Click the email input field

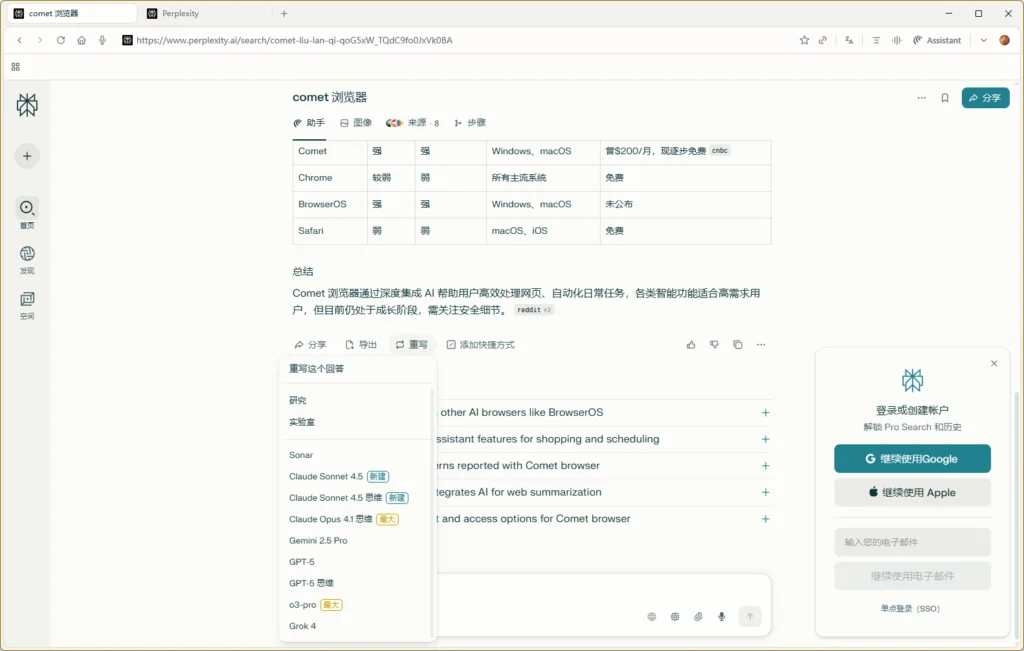[912, 542]
